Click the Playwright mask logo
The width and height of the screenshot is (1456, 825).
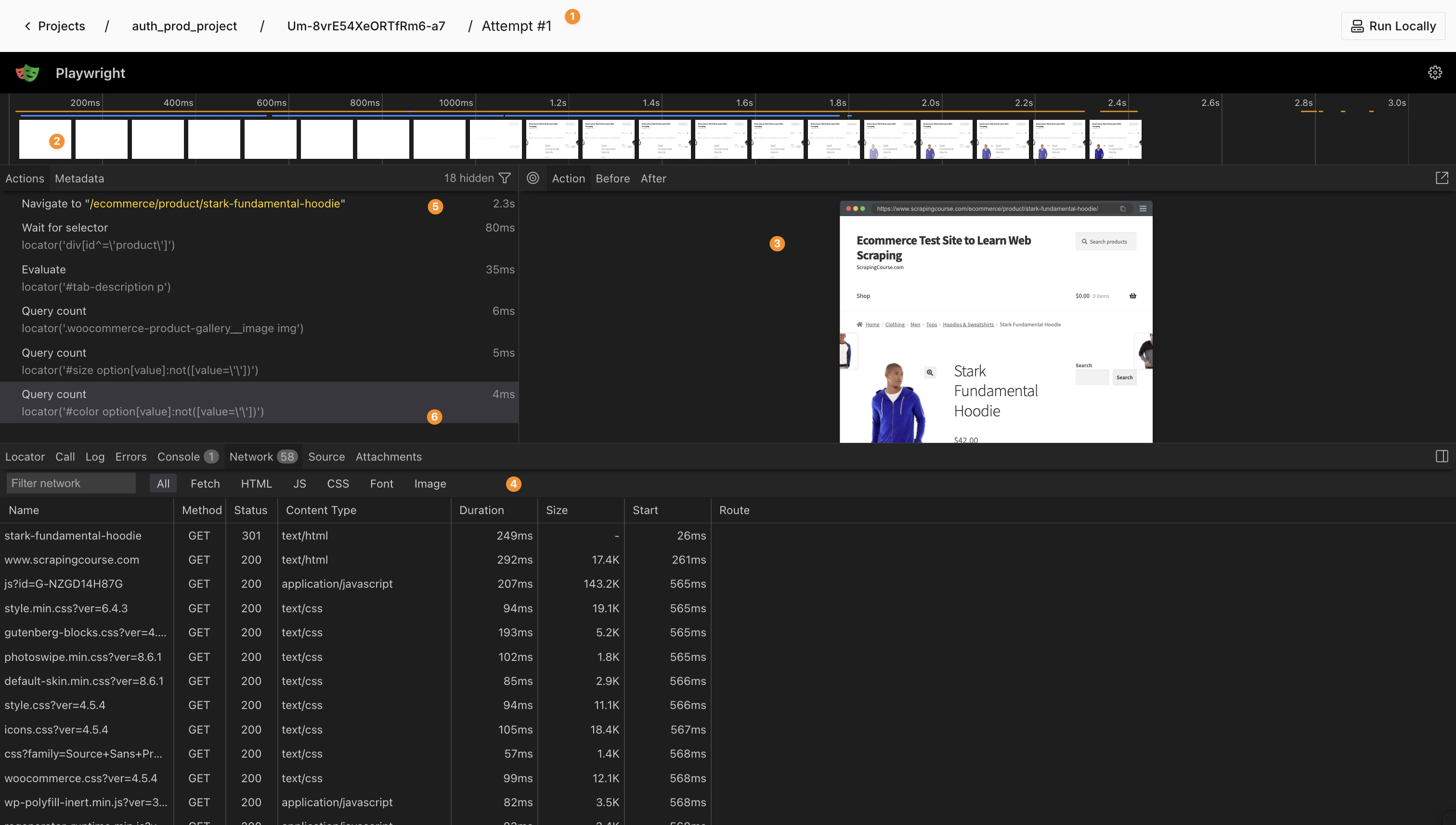[x=28, y=73]
